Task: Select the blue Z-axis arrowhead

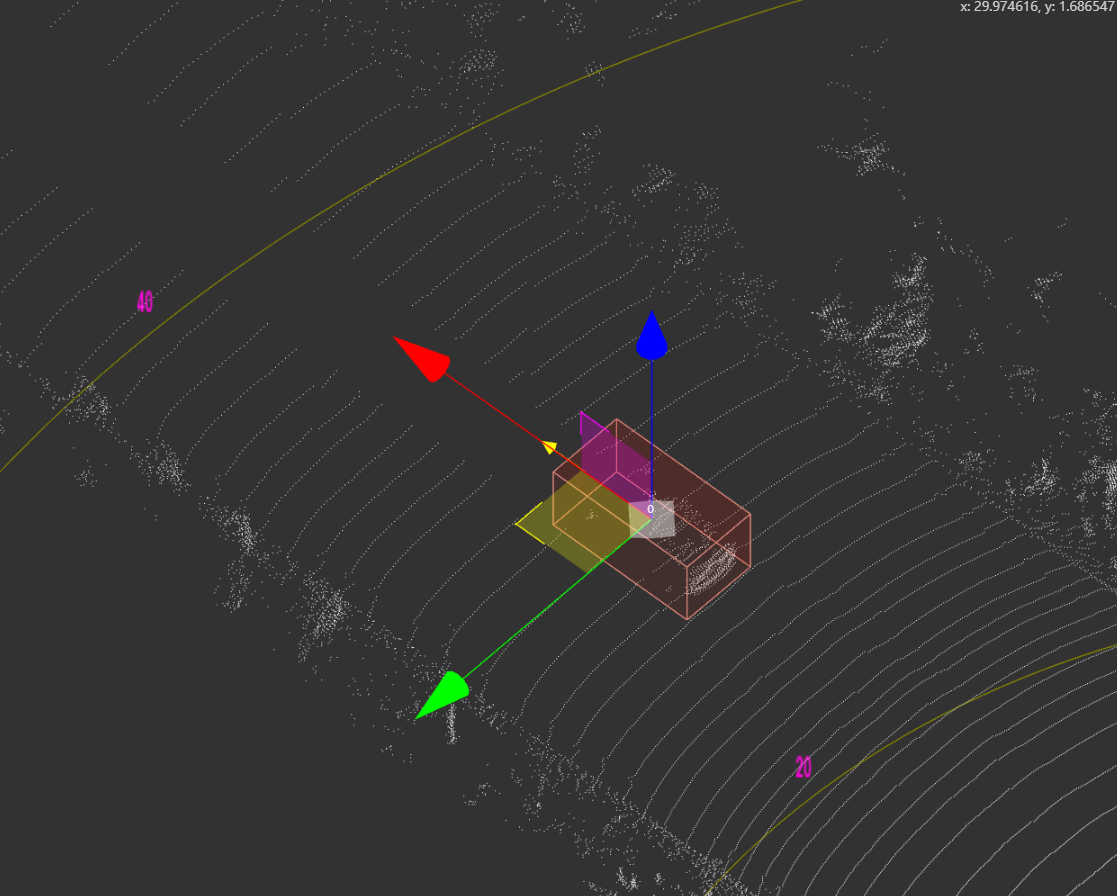Action: (652, 337)
